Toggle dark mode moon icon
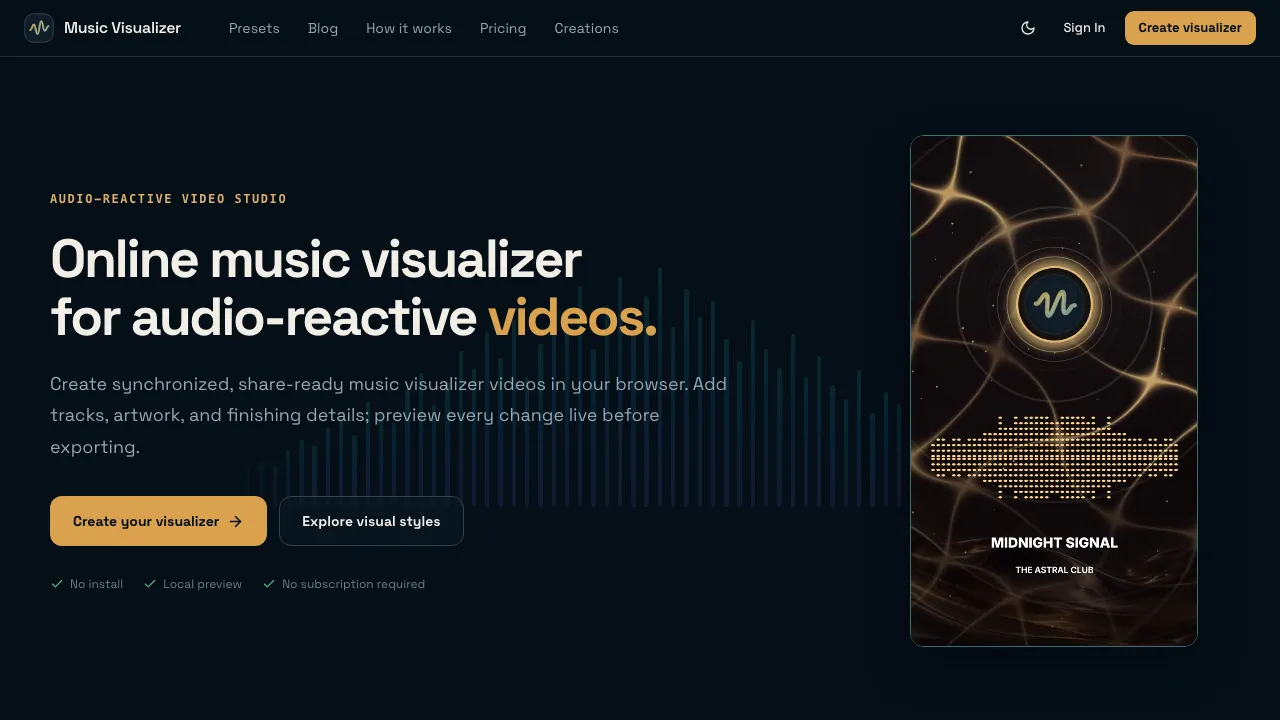1280x720 pixels. [x=1028, y=28]
